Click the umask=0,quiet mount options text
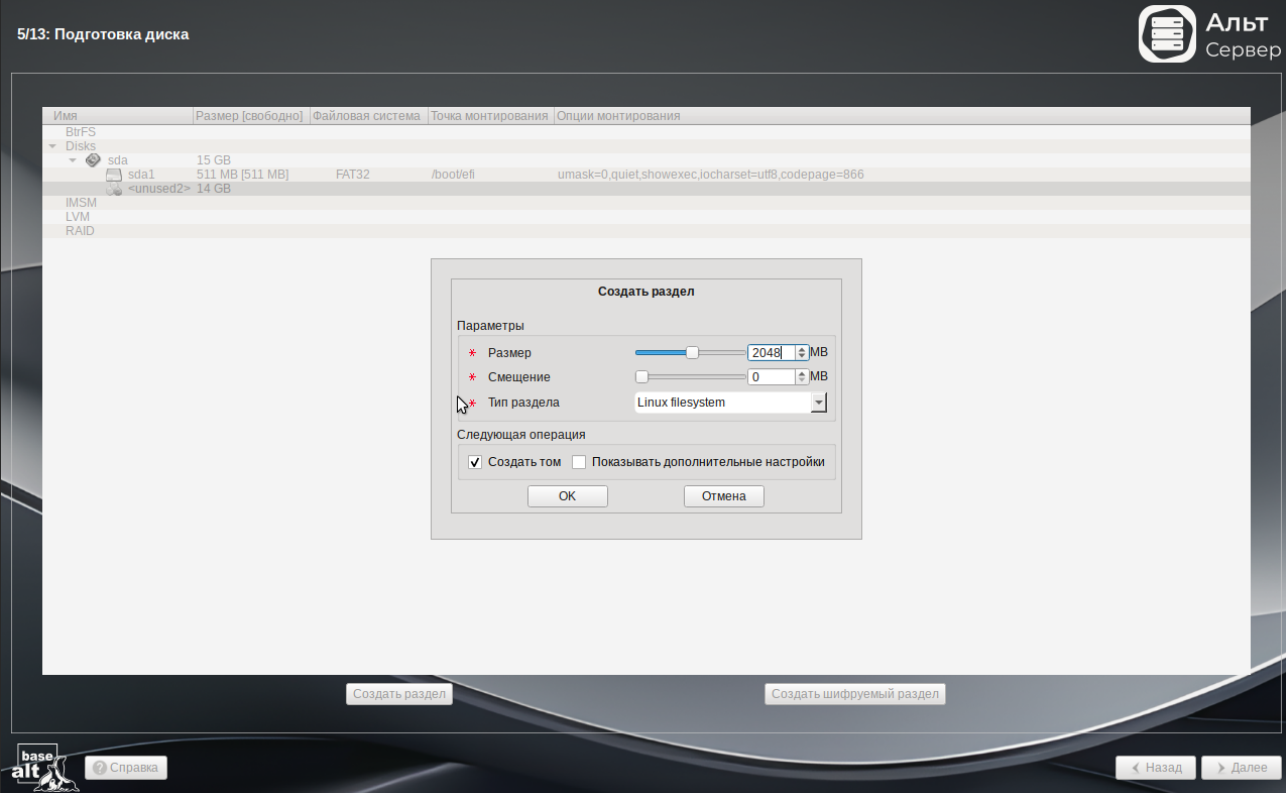Screen dimensions: 1286x793 pos(711,174)
